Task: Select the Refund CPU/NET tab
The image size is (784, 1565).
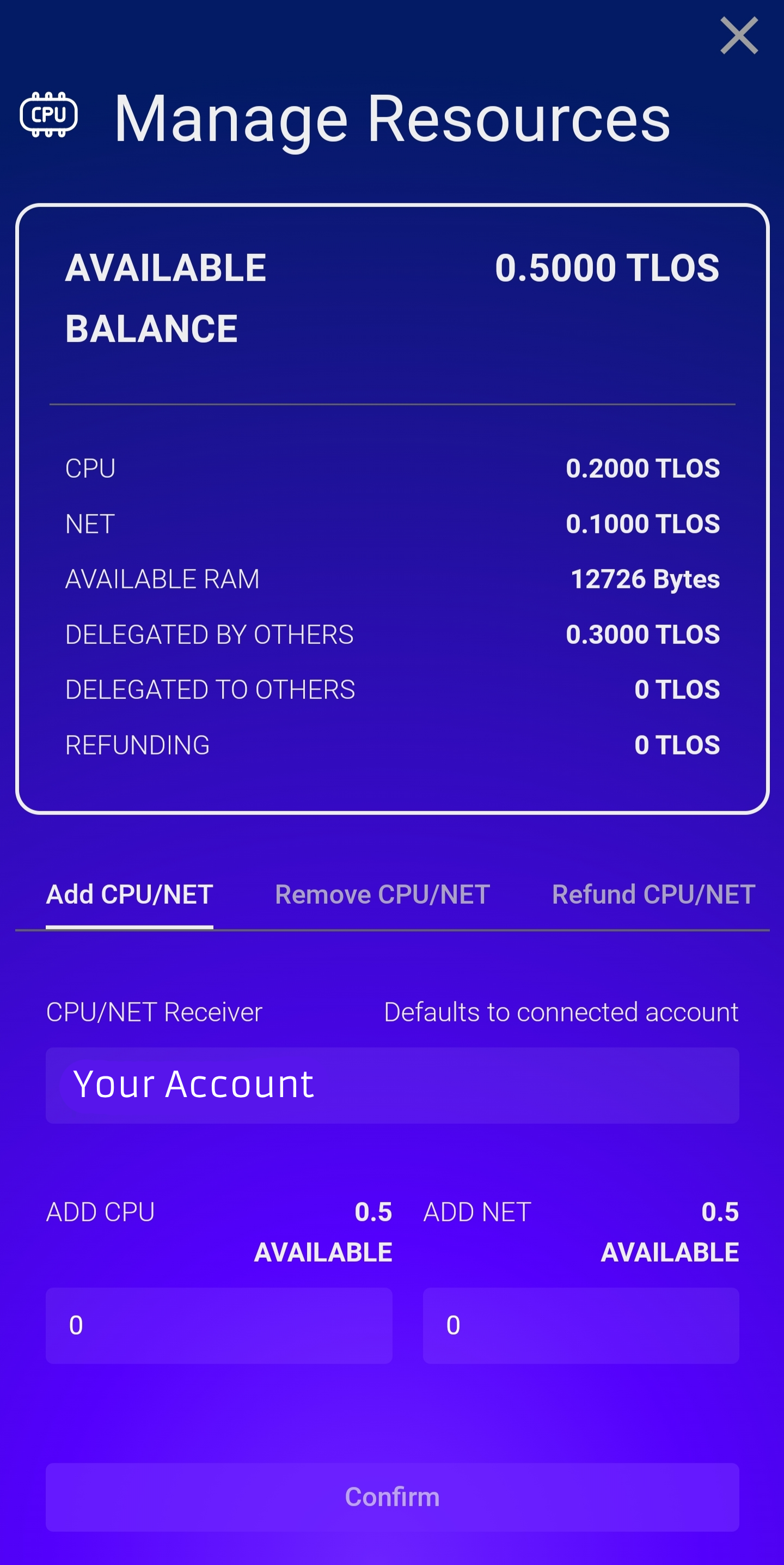Action: click(x=653, y=894)
